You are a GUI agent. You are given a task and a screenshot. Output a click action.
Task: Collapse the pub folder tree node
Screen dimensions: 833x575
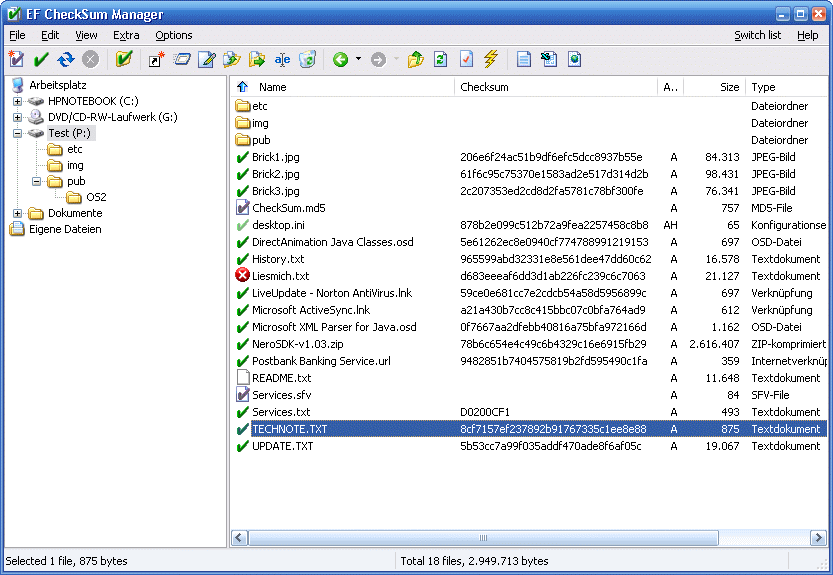(37, 181)
